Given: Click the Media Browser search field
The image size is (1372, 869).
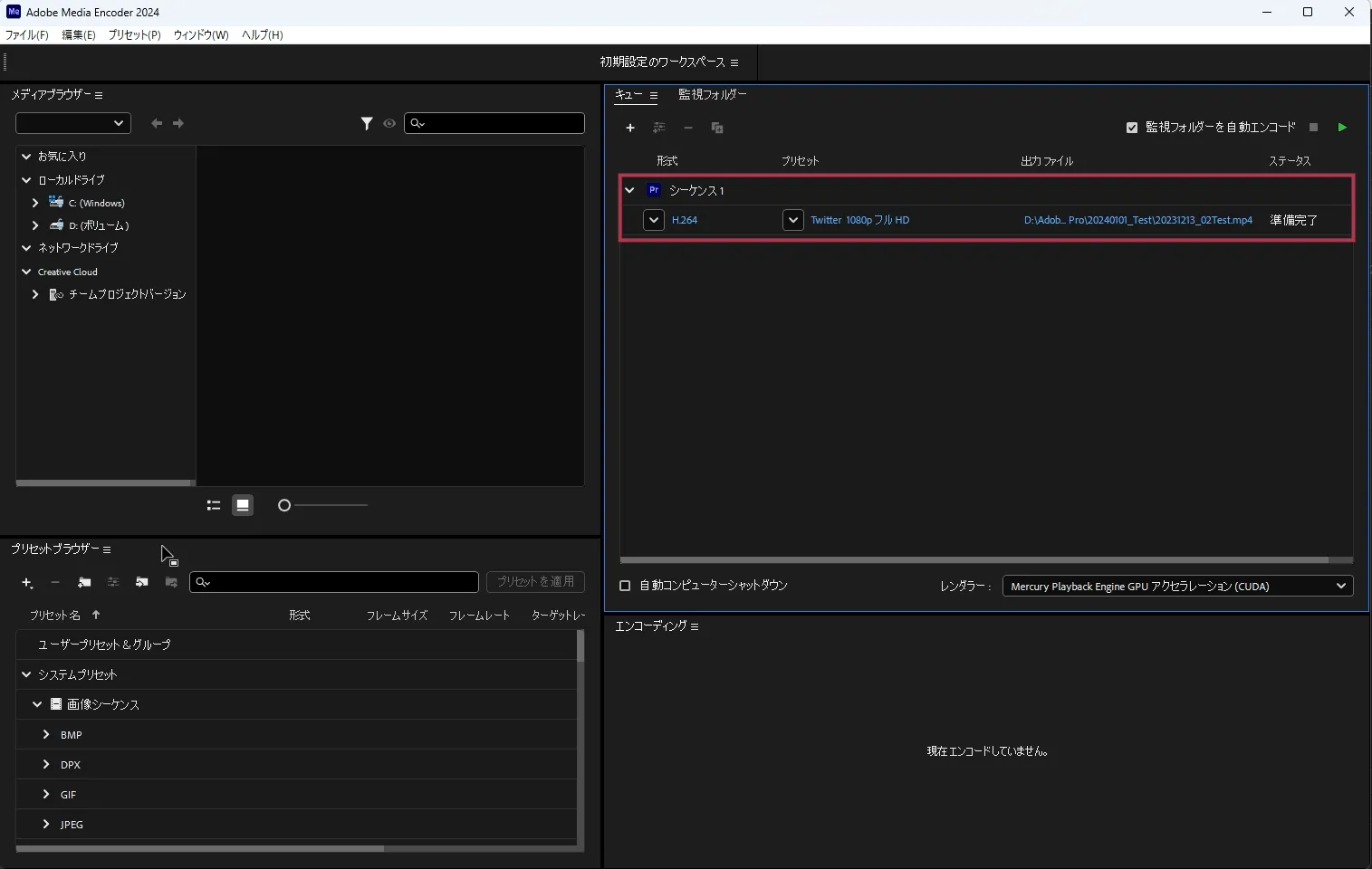Looking at the screenshot, I should pos(494,123).
